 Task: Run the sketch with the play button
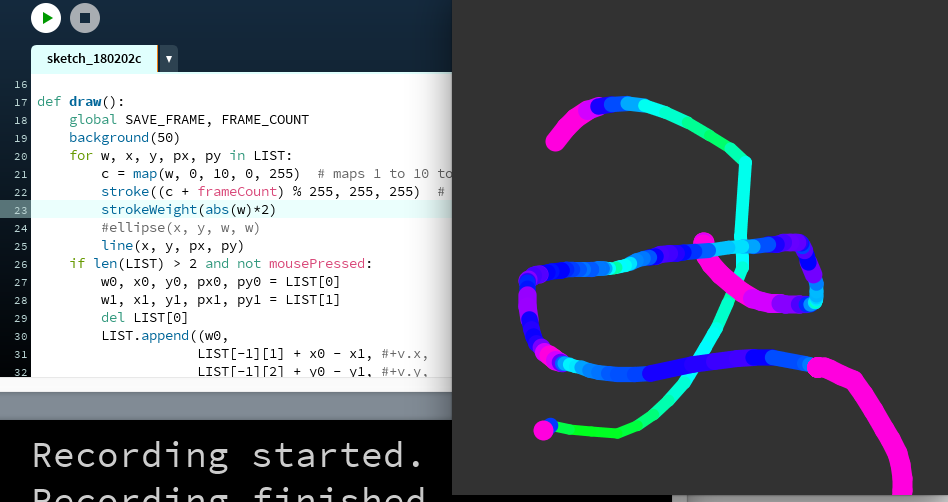[x=46, y=18]
